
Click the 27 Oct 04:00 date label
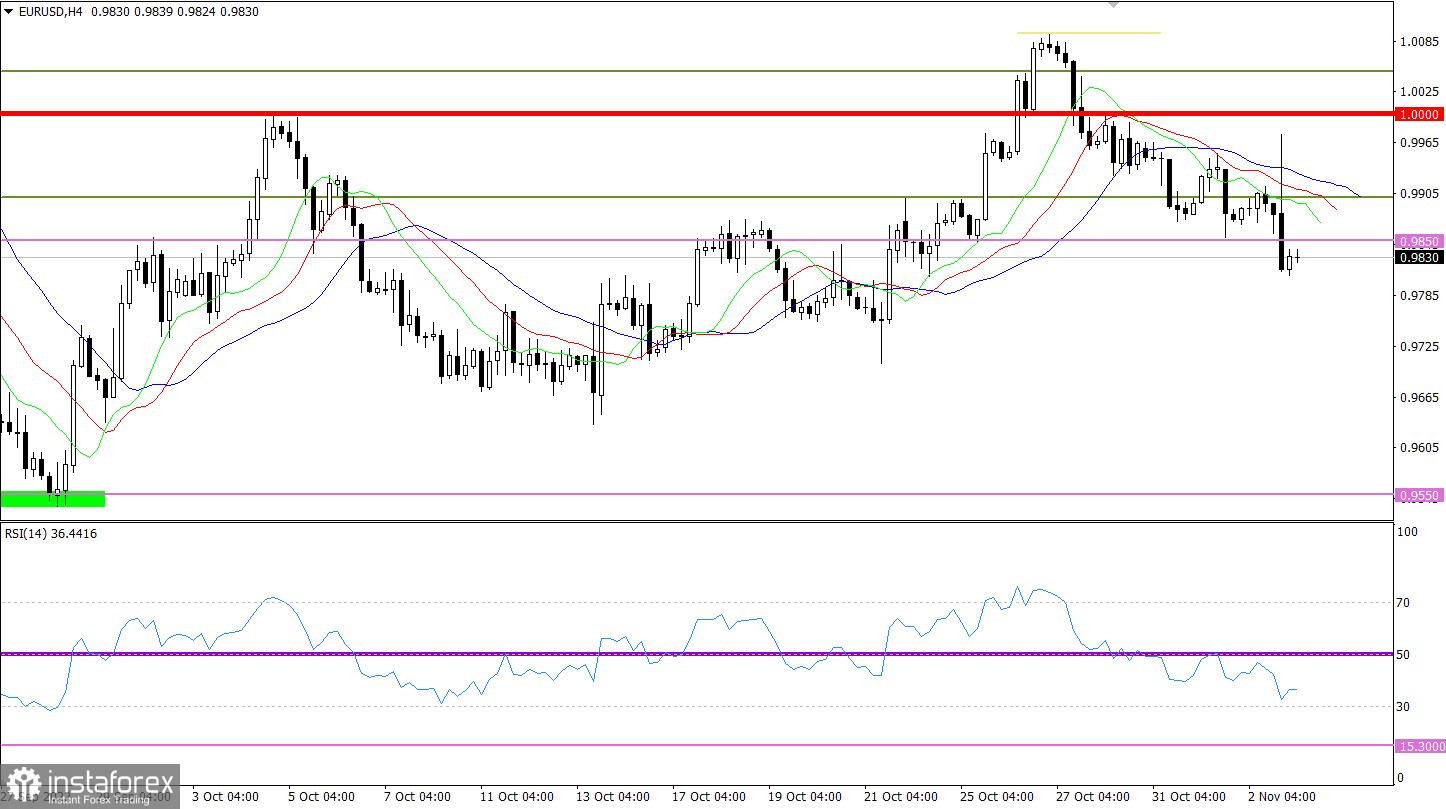1093,797
